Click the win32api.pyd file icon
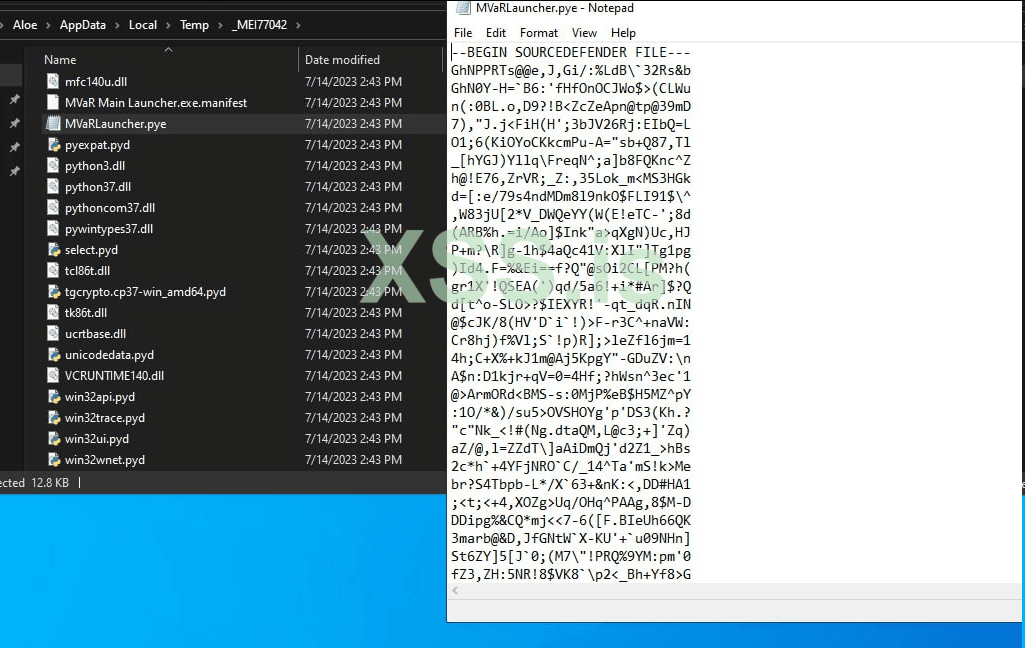The image size is (1025, 648). coord(54,396)
